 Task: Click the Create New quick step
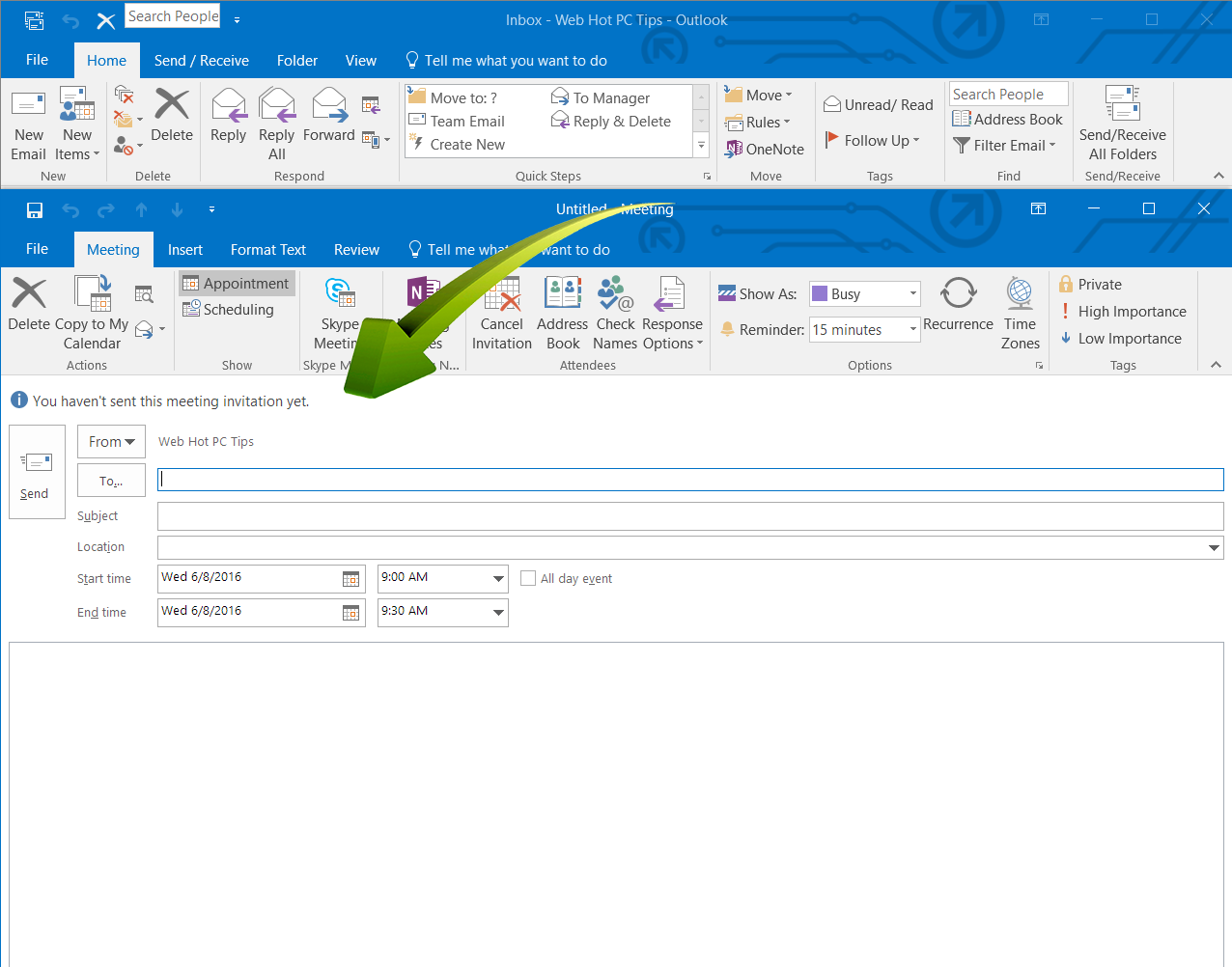tap(457, 144)
